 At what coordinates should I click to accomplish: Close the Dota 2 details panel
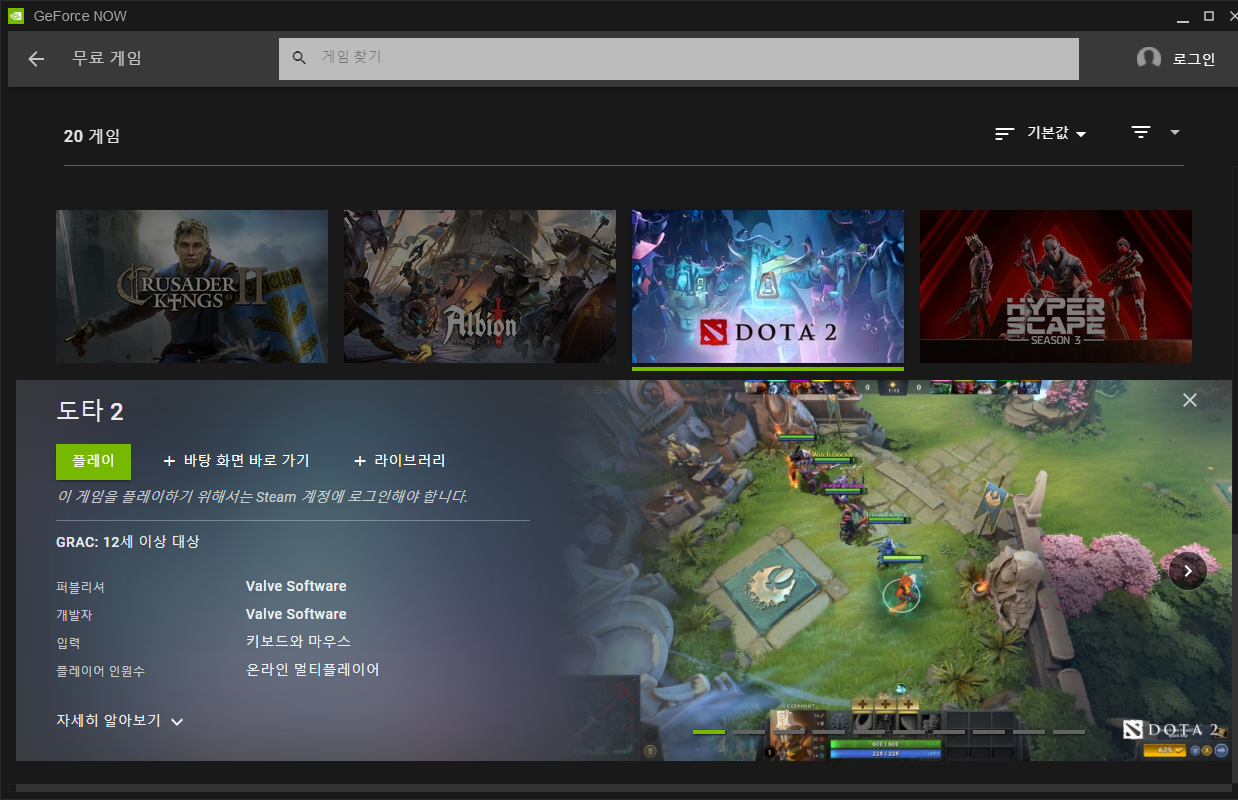coord(1189,400)
